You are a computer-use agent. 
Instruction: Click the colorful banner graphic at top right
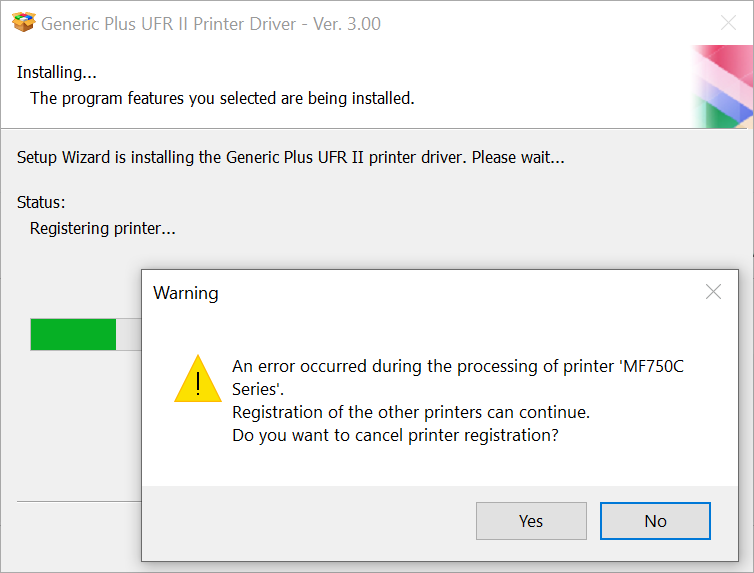[x=722, y=86]
